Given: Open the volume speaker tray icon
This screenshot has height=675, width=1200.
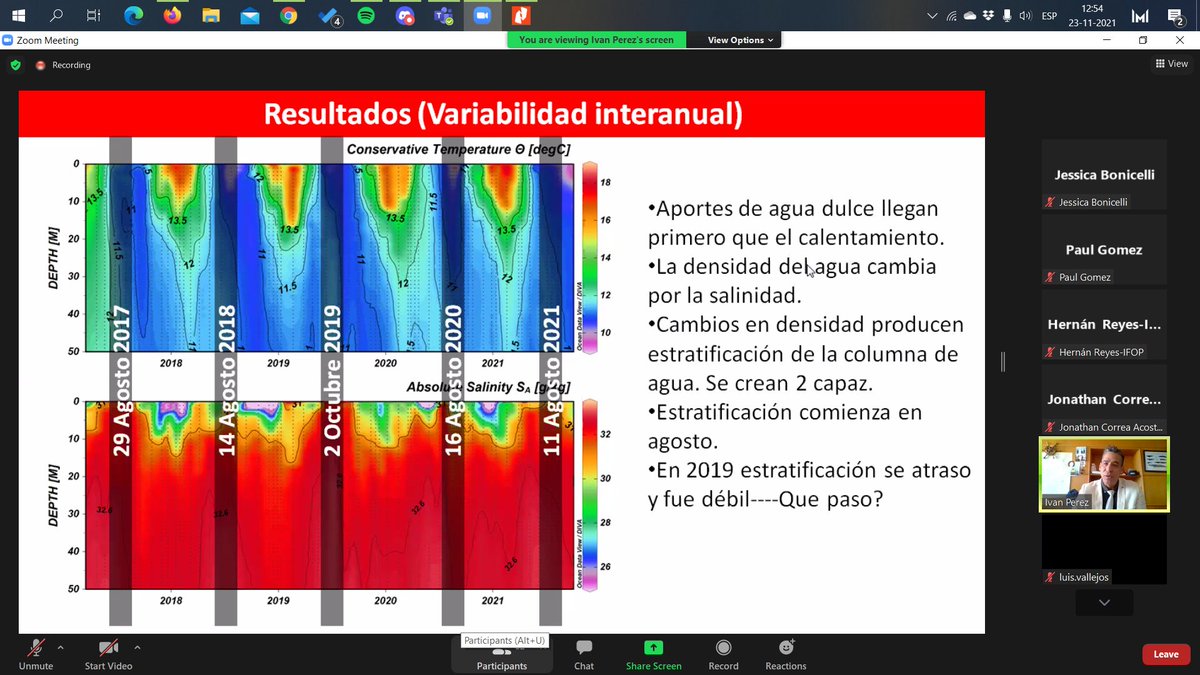Looking at the screenshot, I should click(x=1024, y=15).
